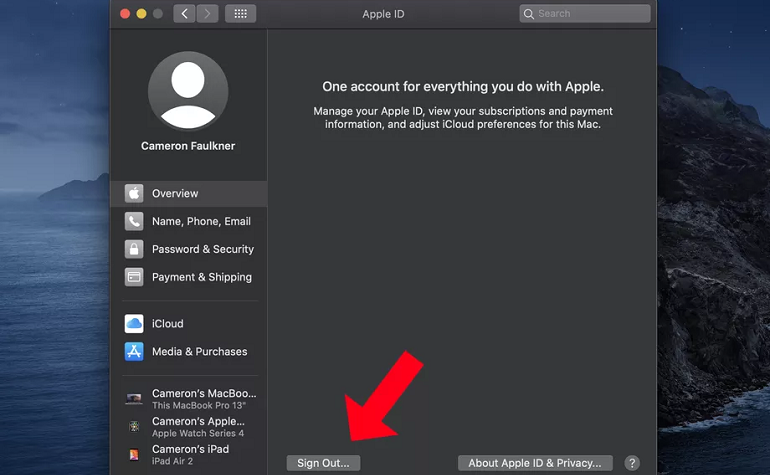Go back with the left chevron
Viewport: 770px width, 475px height.
click(x=184, y=14)
